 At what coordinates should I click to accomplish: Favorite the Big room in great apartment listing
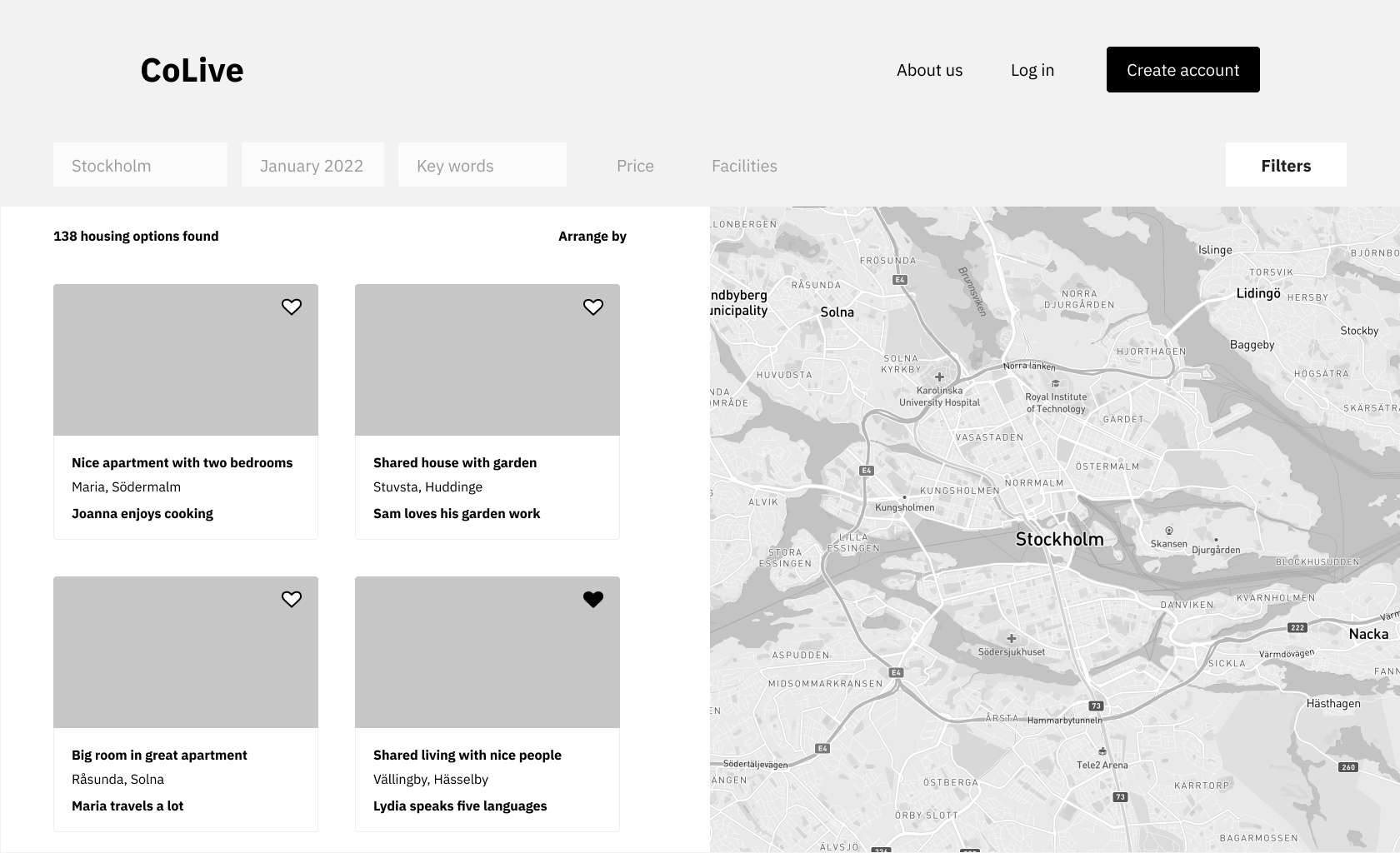point(292,598)
